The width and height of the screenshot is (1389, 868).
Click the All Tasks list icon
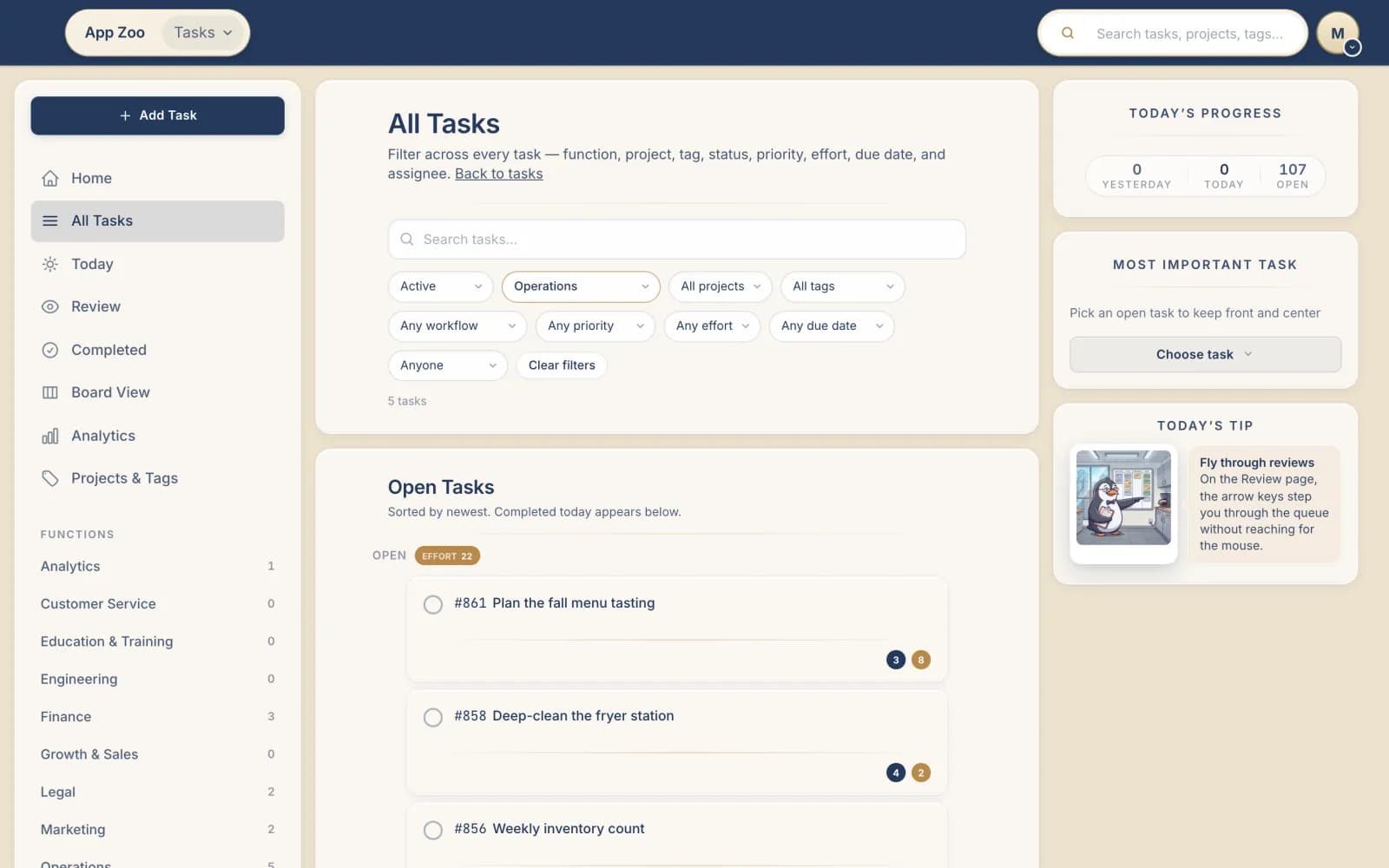50,220
